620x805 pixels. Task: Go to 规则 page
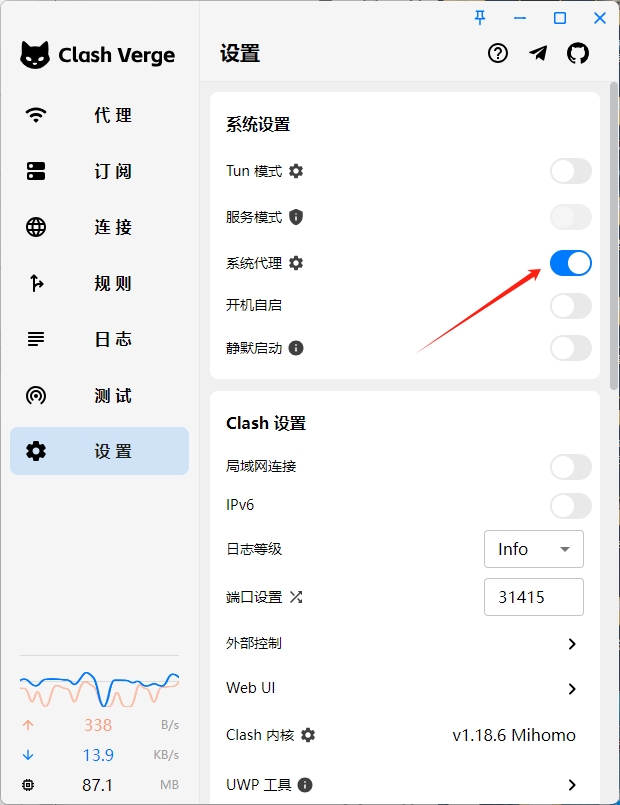(100, 283)
